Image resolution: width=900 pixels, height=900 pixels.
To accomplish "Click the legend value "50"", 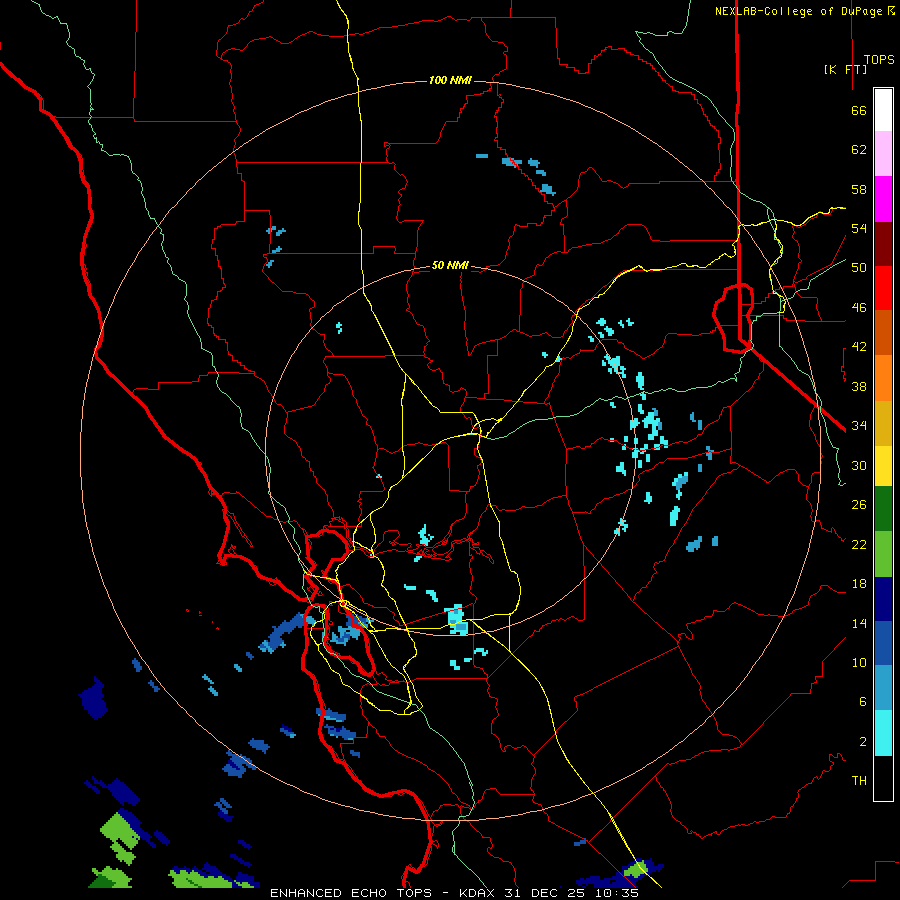I will click(x=859, y=268).
